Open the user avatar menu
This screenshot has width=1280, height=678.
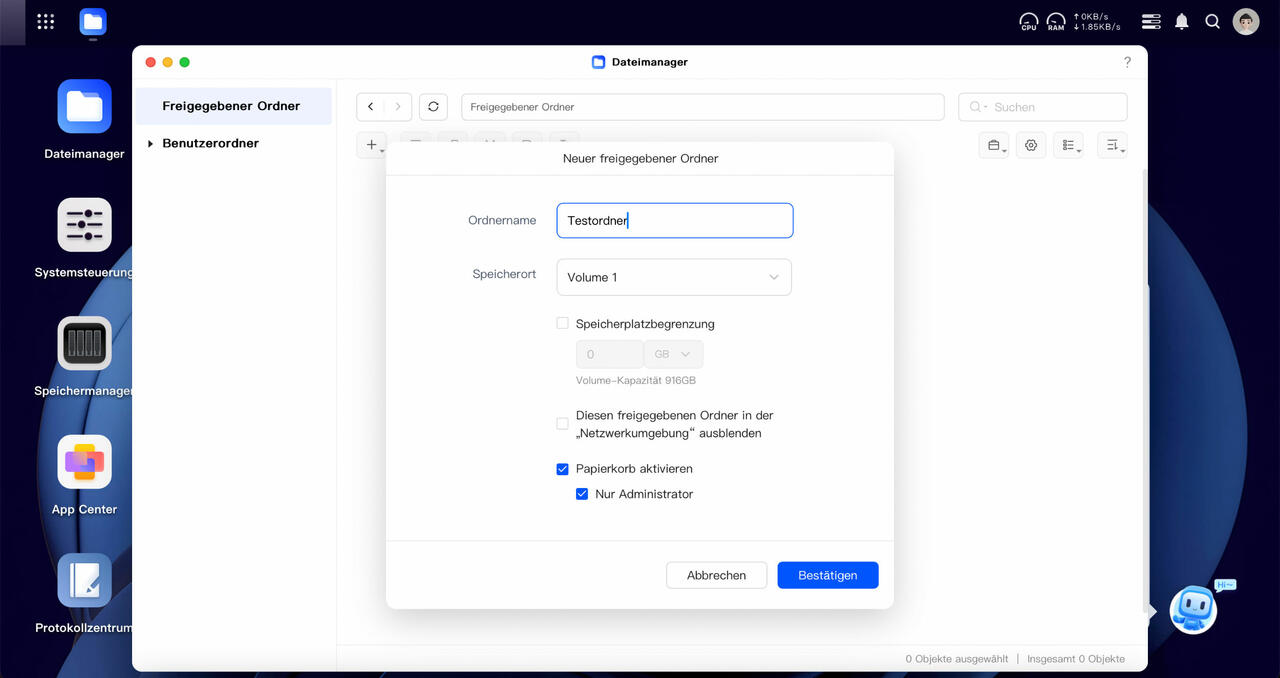pos(1246,21)
